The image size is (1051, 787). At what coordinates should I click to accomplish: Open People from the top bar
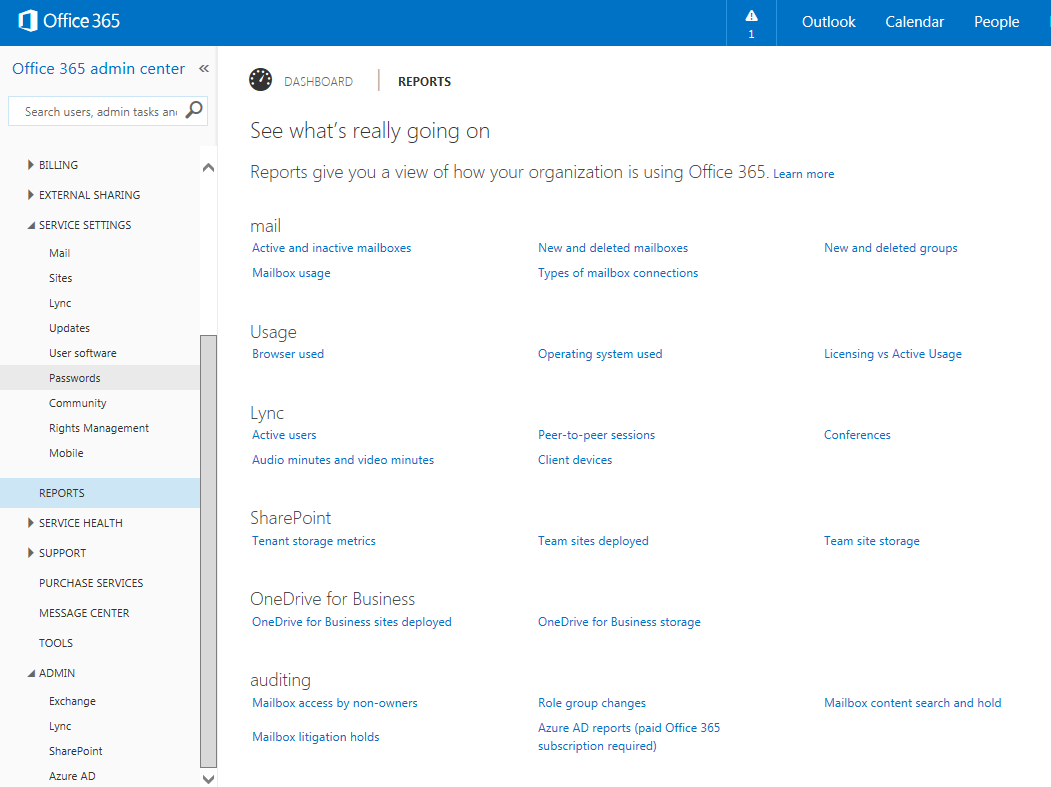[x=996, y=22]
